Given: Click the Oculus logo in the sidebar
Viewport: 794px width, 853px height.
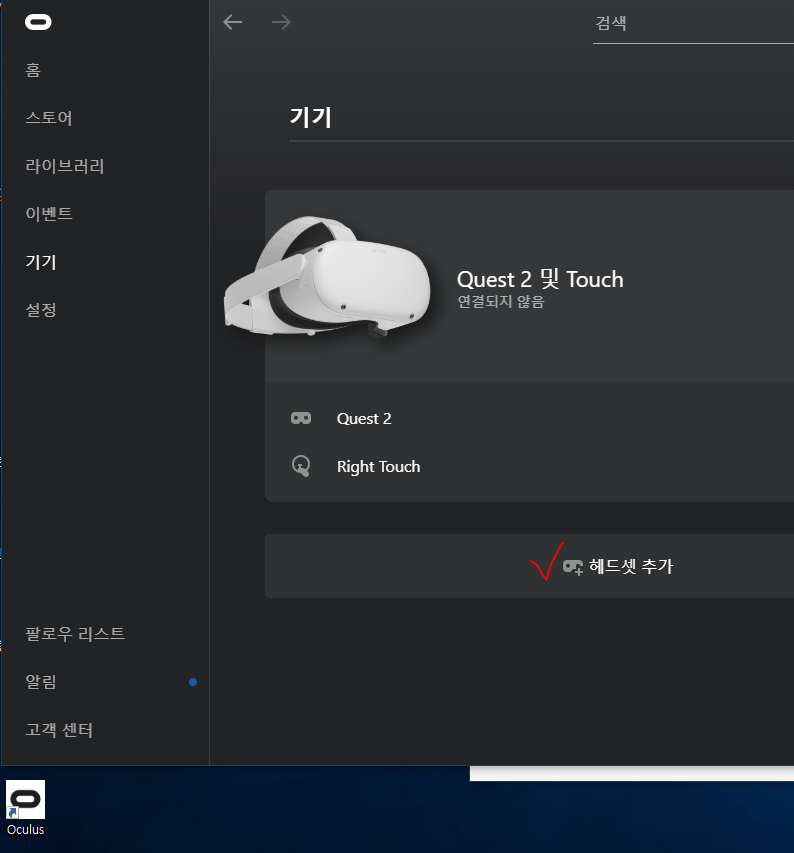Looking at the screenshot, I should (x=38, y=22).
